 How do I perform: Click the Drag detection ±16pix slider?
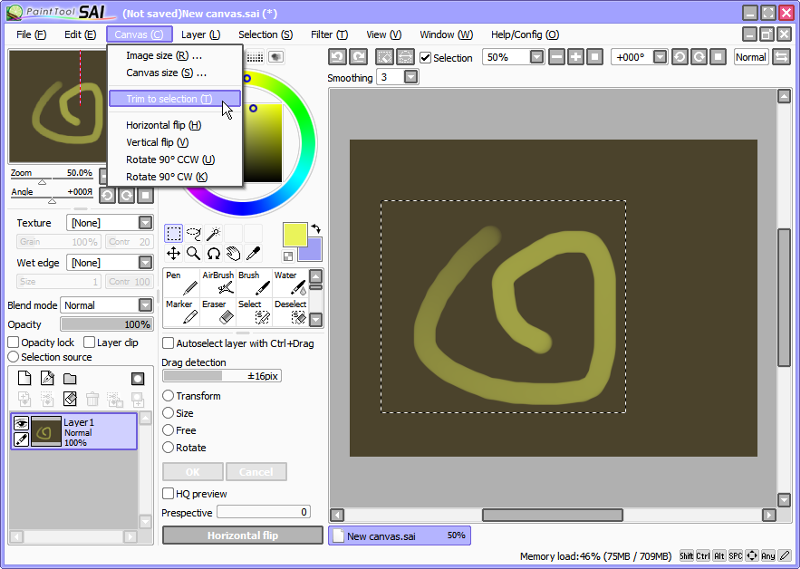point(221,376)
